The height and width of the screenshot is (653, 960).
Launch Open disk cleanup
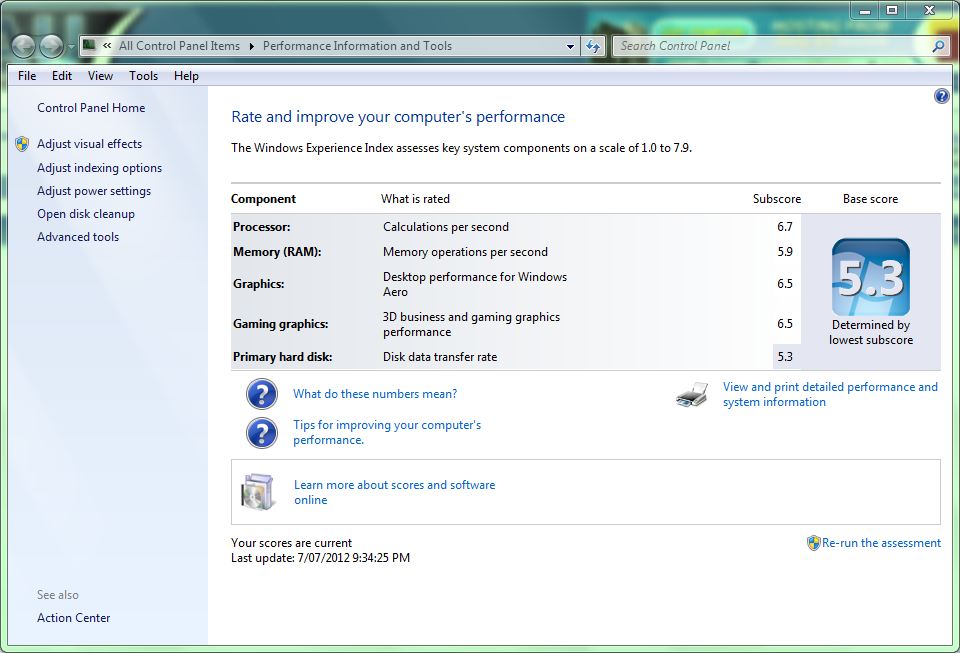(86, 214)
